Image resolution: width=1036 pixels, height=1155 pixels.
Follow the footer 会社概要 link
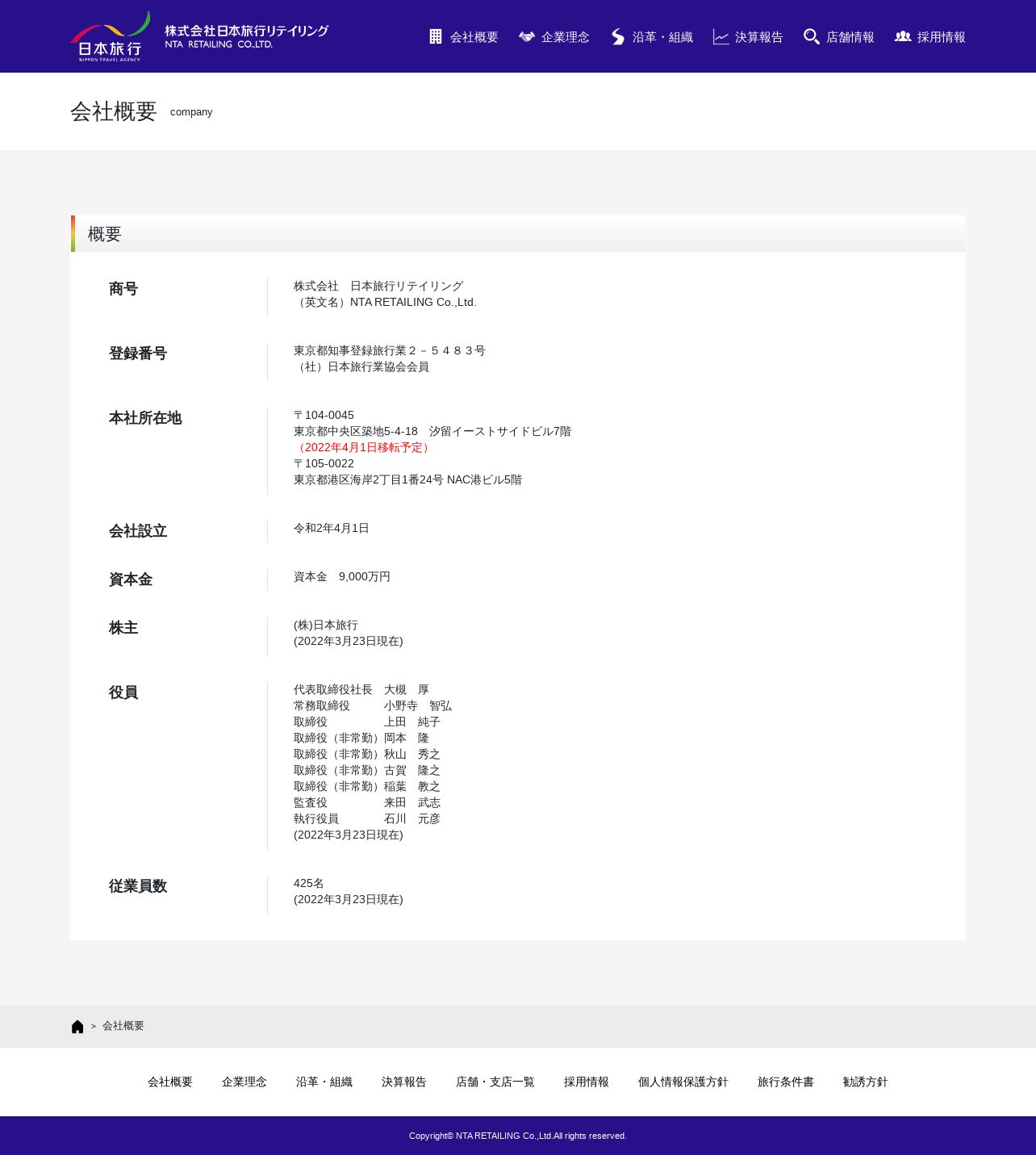click(170, 1082)
